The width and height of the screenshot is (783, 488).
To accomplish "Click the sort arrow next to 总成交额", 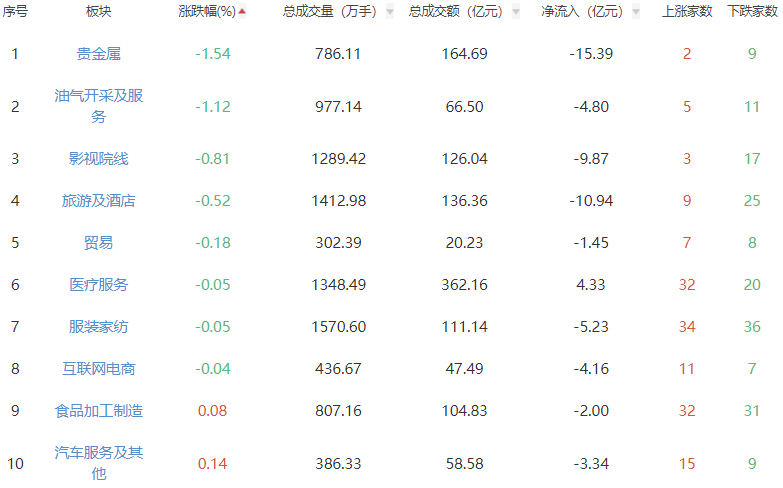I will pos(515,12).
